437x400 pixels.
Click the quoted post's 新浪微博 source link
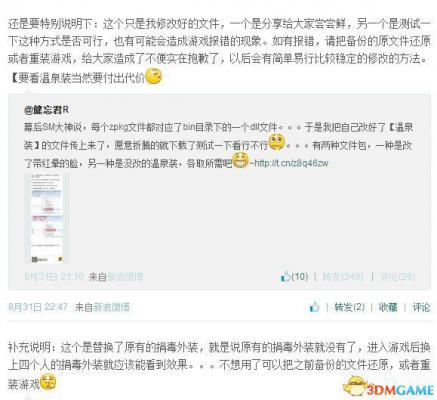(x=125, y=277)
